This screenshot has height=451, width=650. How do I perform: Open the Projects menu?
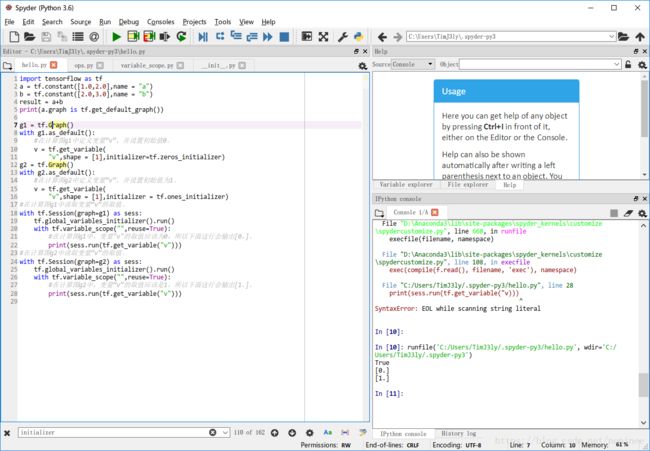coord(194,22)
